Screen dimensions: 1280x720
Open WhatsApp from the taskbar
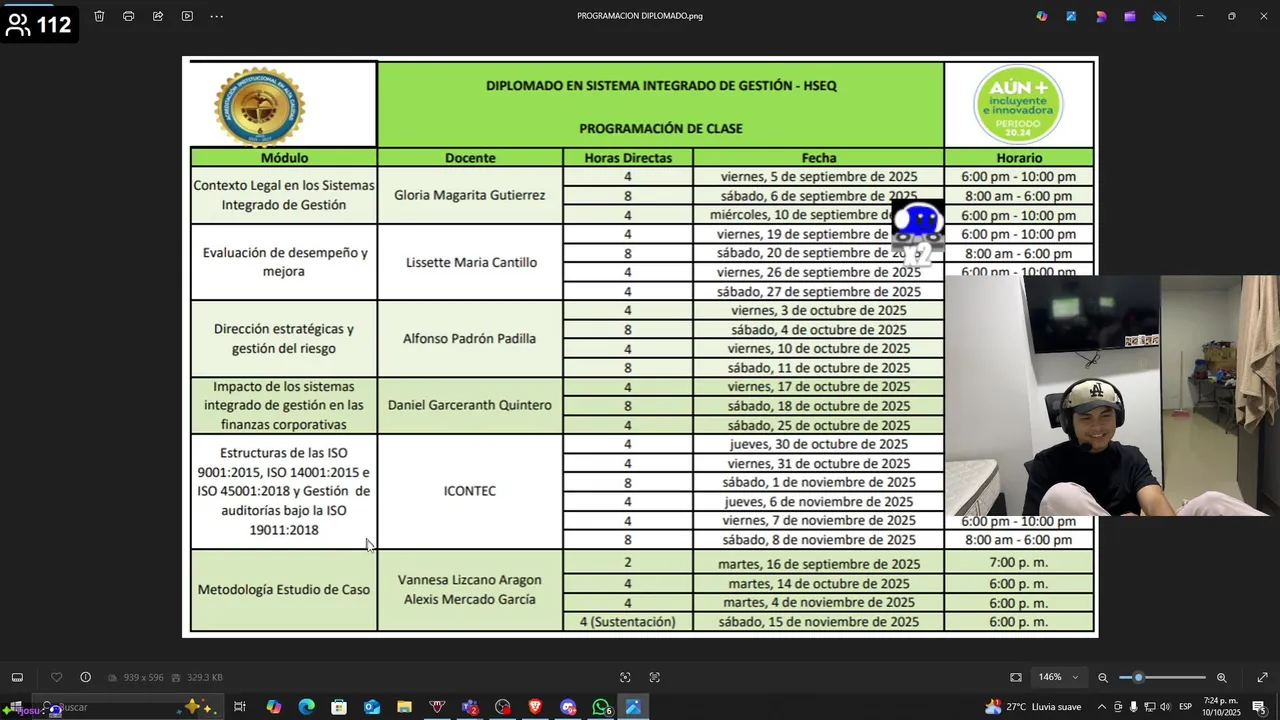[601, 707]
